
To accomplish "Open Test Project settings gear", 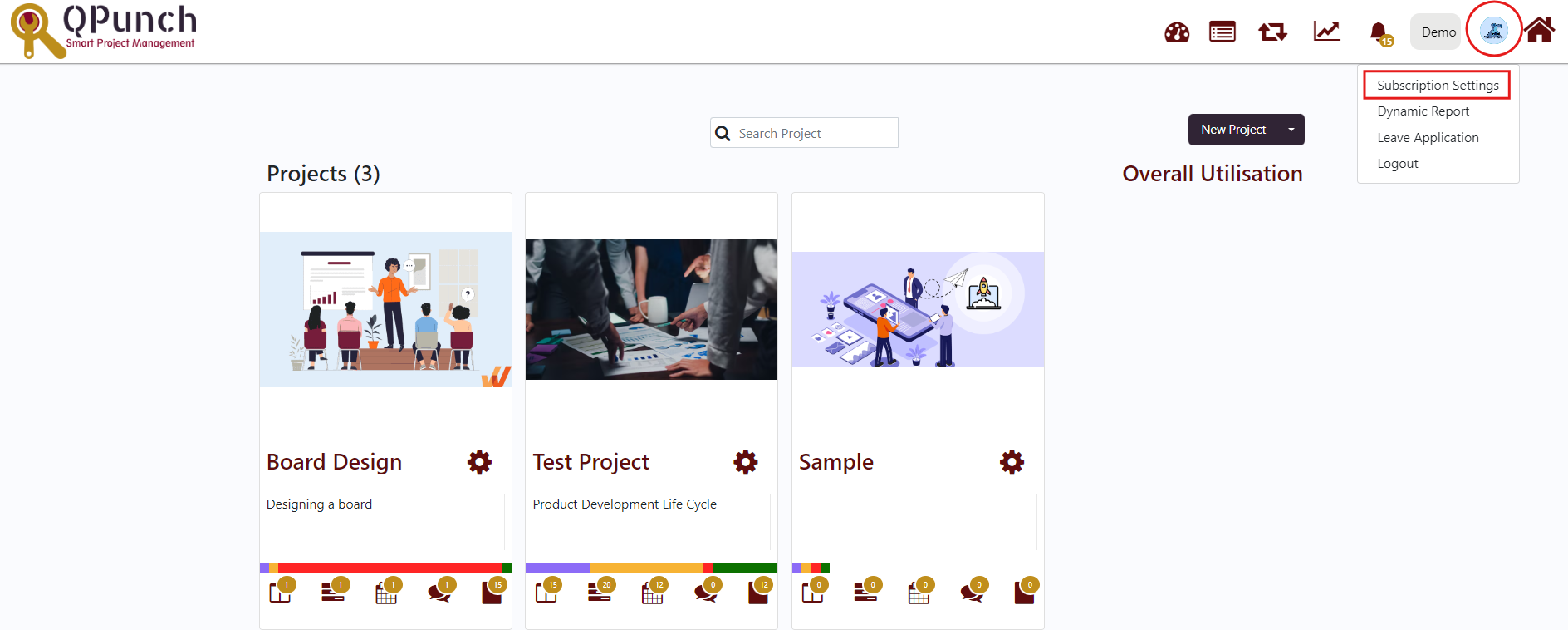I will pos(746,462).
